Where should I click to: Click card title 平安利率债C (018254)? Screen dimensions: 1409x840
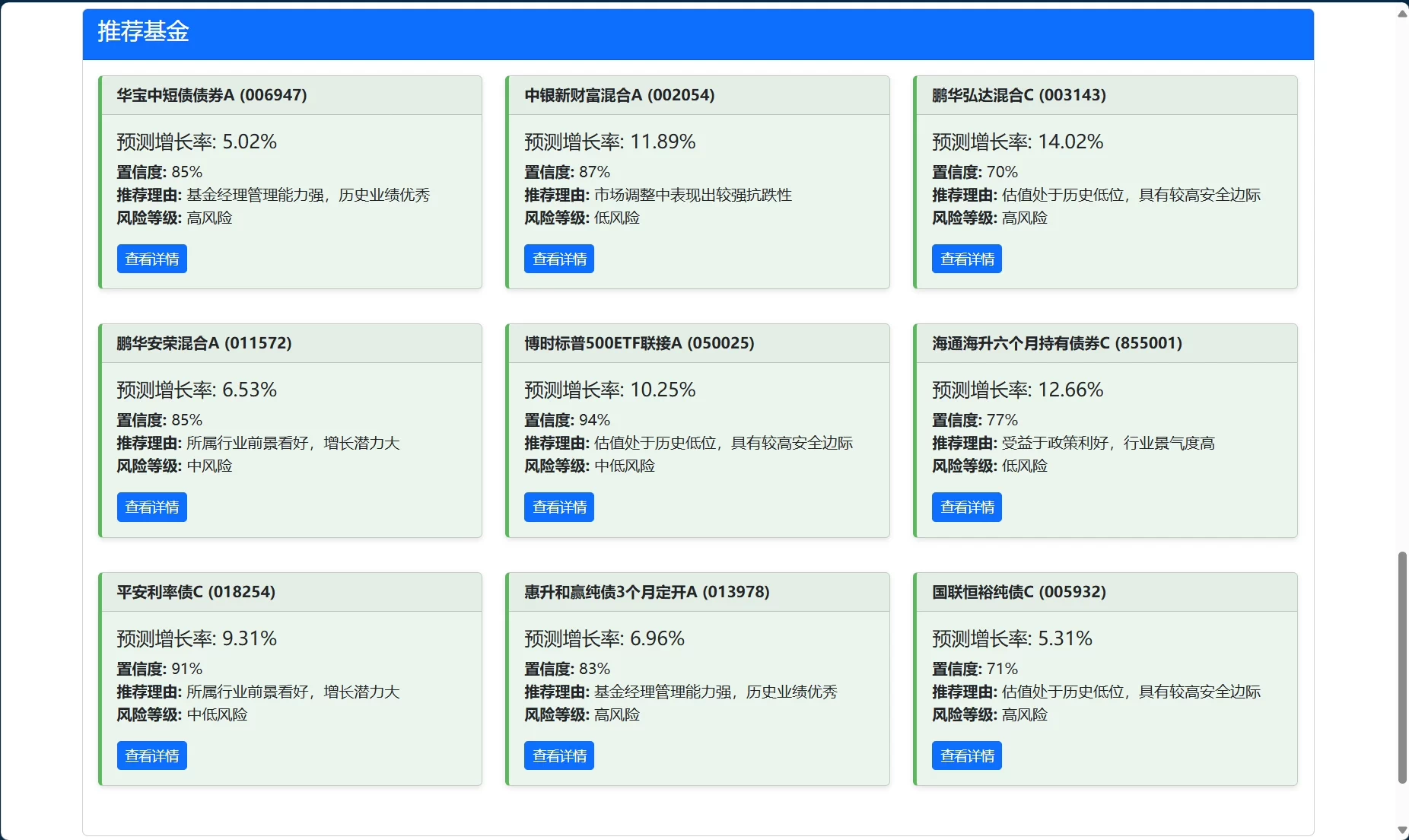pos(196,592)
